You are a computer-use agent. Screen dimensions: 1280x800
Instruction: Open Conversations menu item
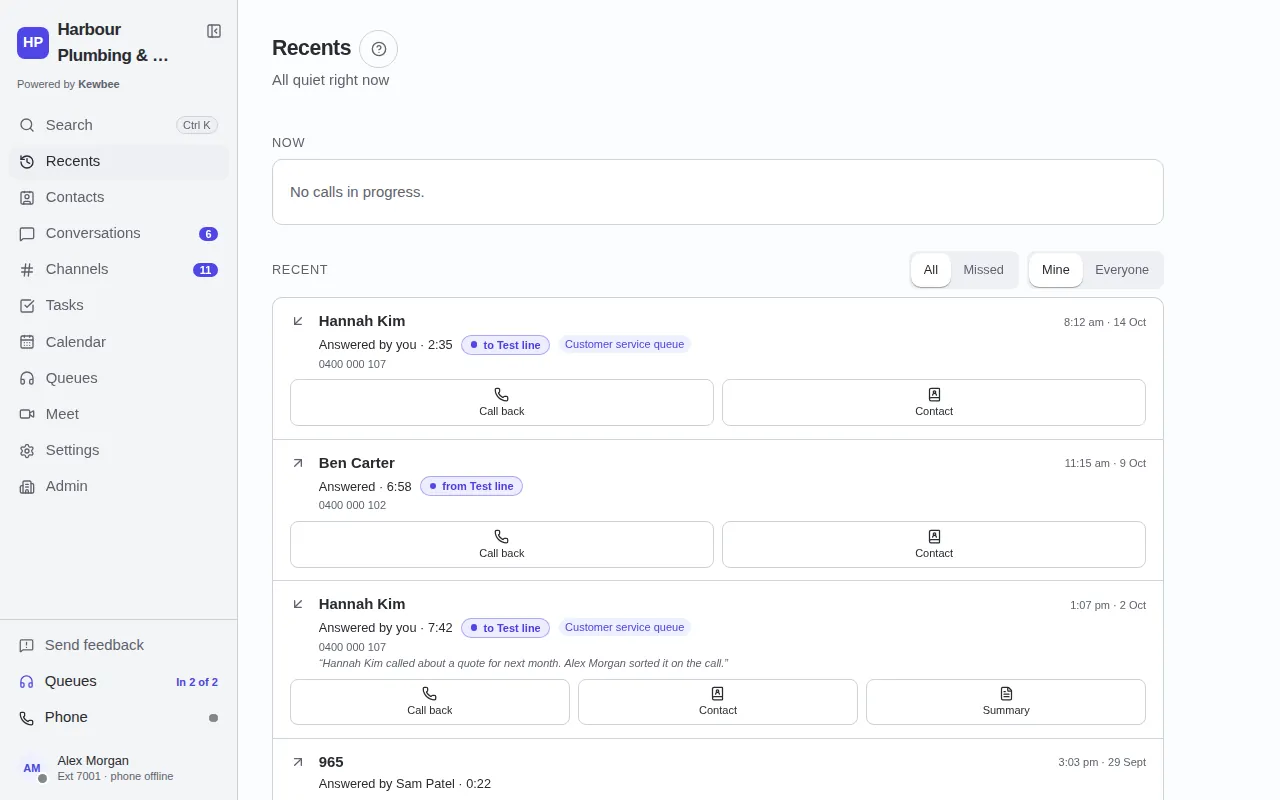119,233
